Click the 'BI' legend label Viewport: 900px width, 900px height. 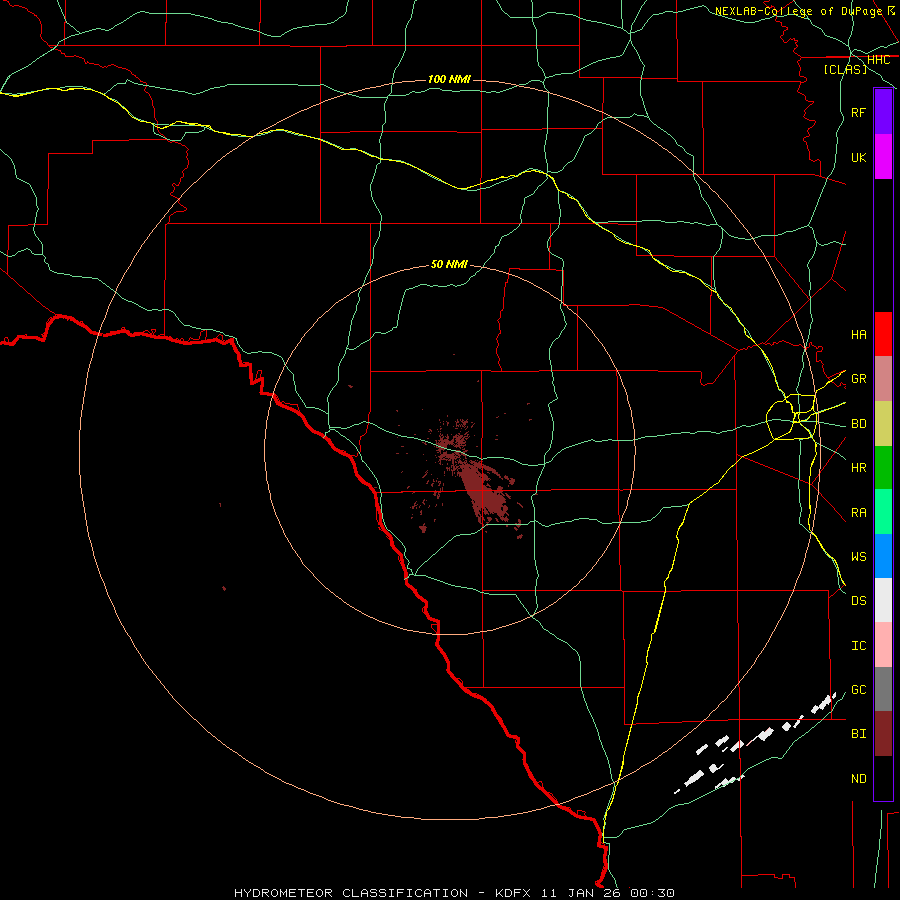click(859, 734)
